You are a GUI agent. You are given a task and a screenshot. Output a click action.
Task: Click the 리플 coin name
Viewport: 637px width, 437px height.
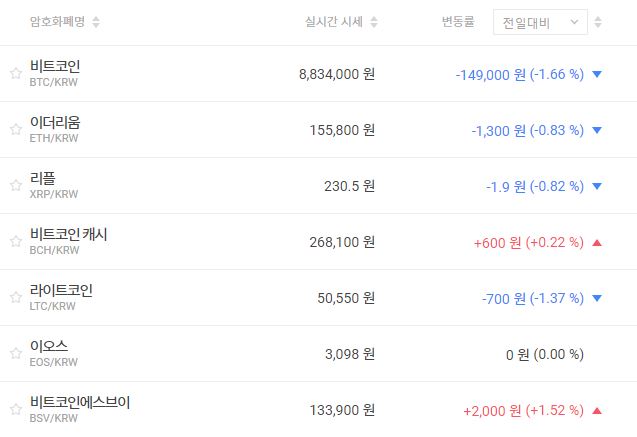43,178
